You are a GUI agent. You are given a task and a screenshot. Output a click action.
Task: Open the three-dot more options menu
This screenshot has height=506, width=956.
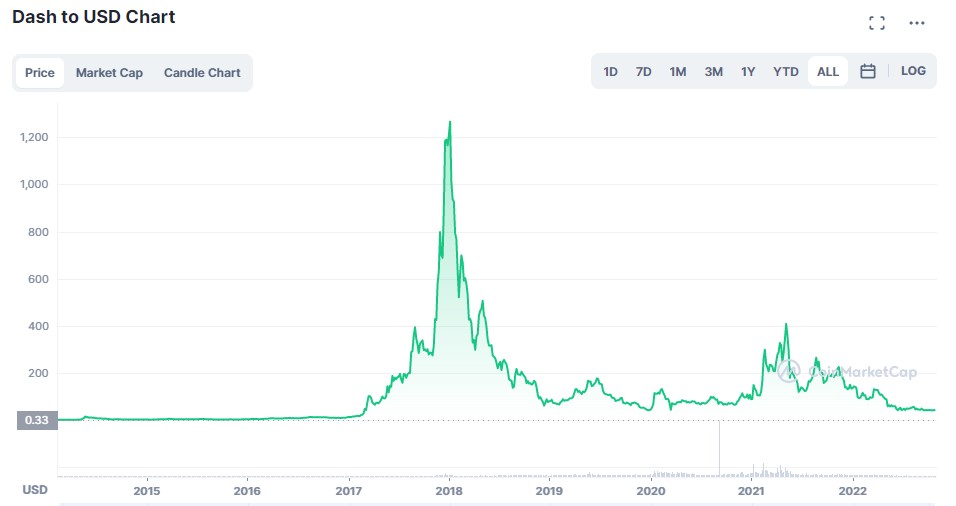[x=916, y=23]
